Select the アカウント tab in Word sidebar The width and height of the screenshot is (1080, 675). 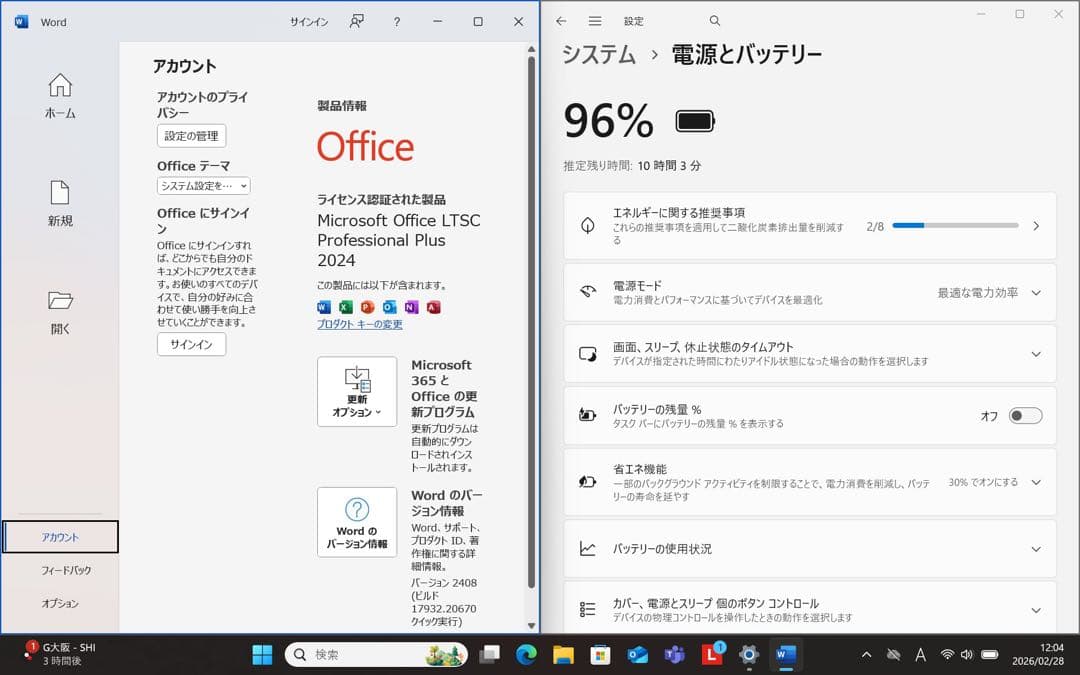[60, 537]
